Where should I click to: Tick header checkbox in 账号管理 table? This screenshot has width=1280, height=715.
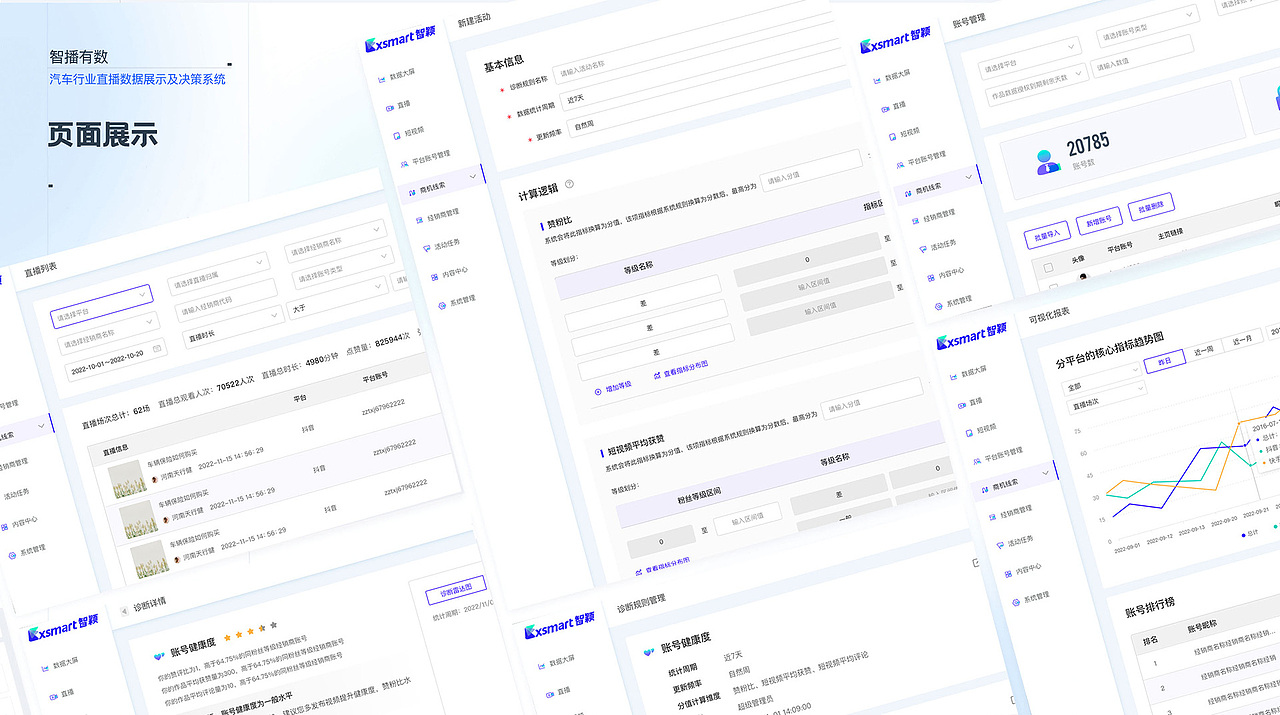click(1047, 267)
